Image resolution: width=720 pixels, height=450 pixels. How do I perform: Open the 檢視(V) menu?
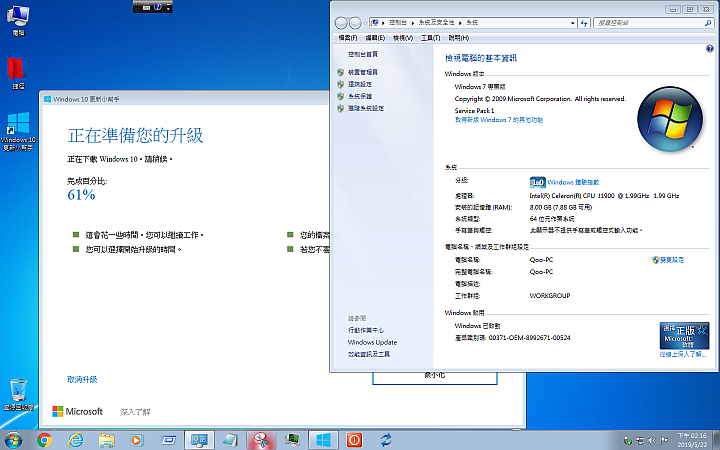403,38
